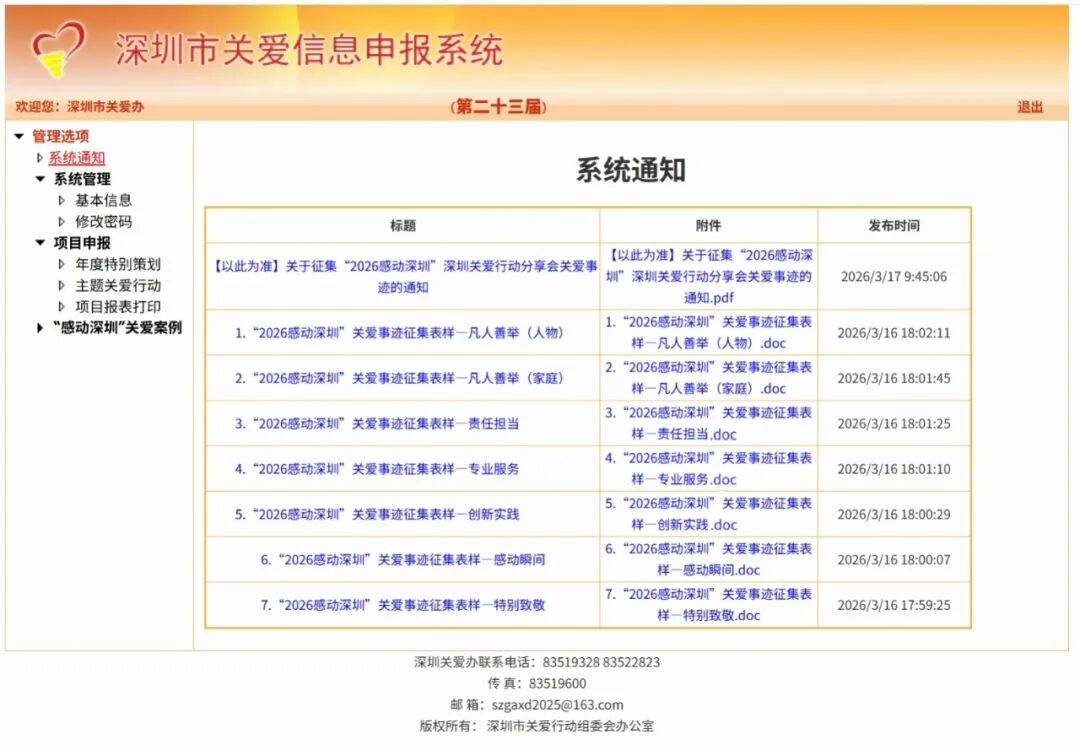Open 系统通知 in the sidebar

(x=76, y=158)
